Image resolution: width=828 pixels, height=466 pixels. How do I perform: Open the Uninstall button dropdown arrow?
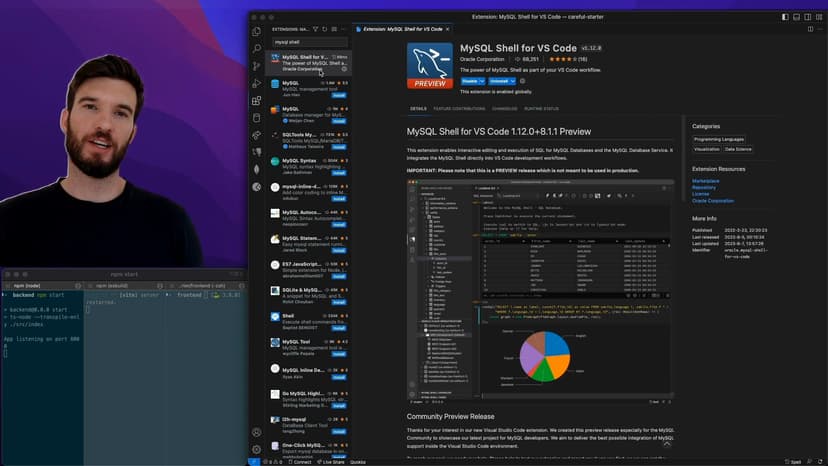coord(513,81)
